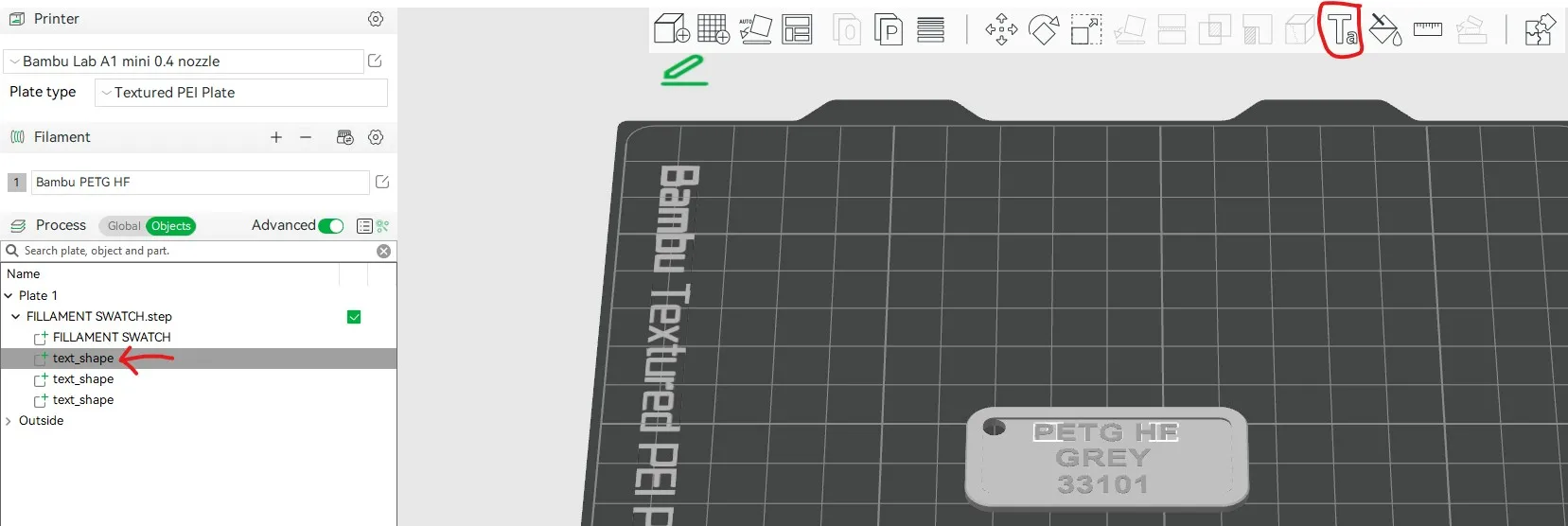Switch Process to Global mode
This screenshot has height=526, width=1568.
(x=123, y=226)
